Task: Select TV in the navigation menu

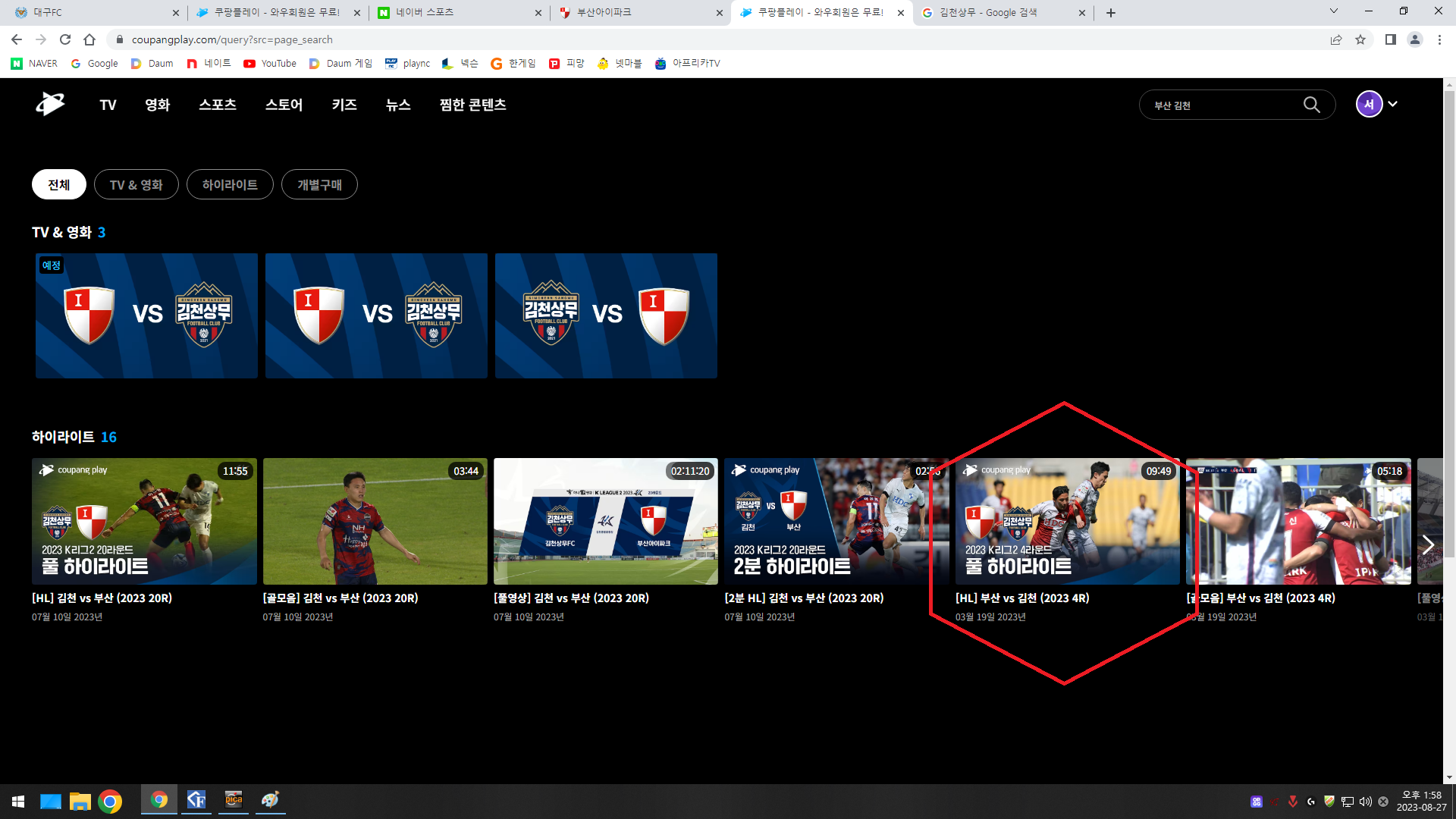Action: [108, 105]
